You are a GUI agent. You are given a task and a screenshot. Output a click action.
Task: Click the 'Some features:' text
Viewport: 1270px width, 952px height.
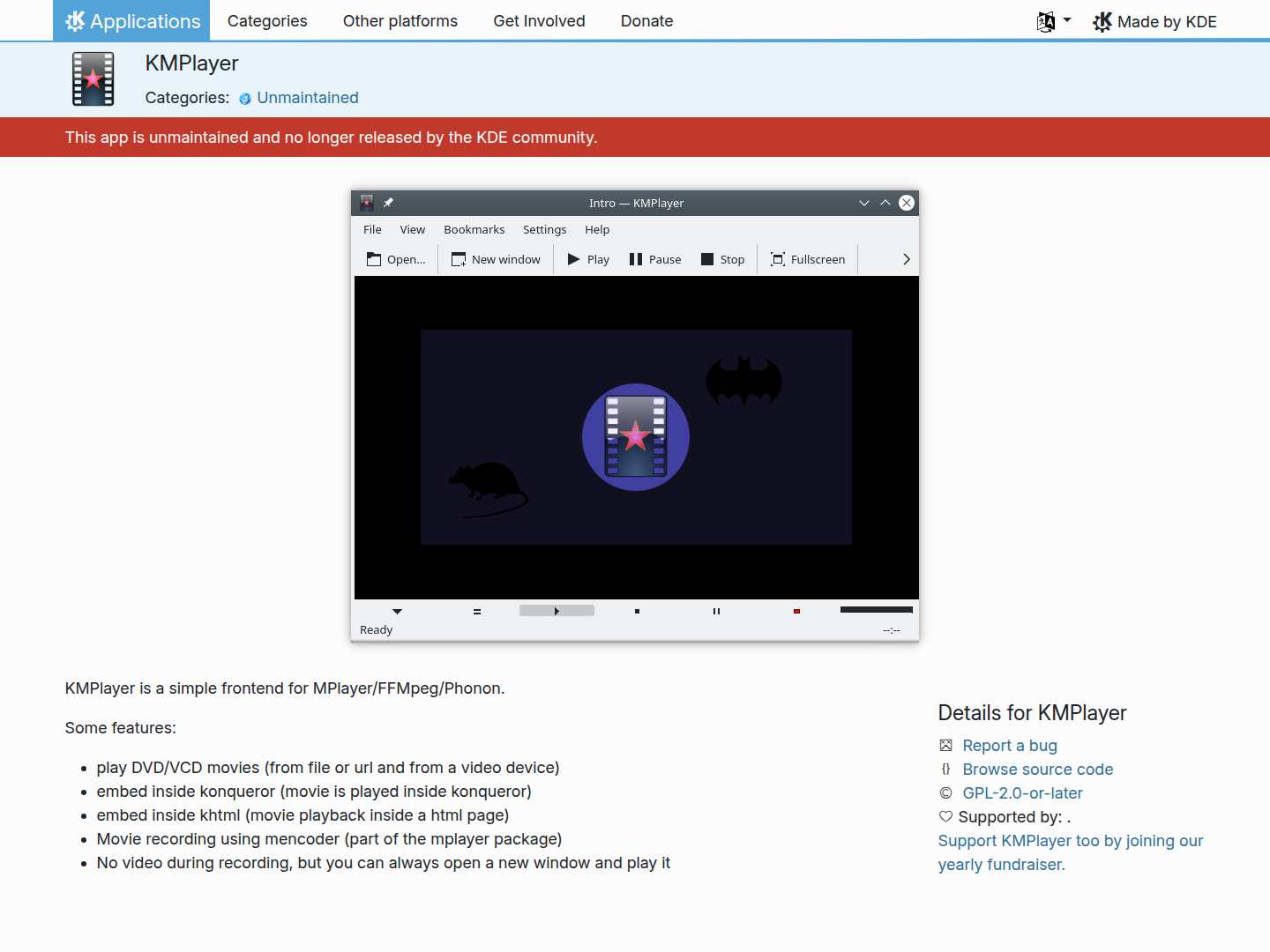click(x=121, y=728)
